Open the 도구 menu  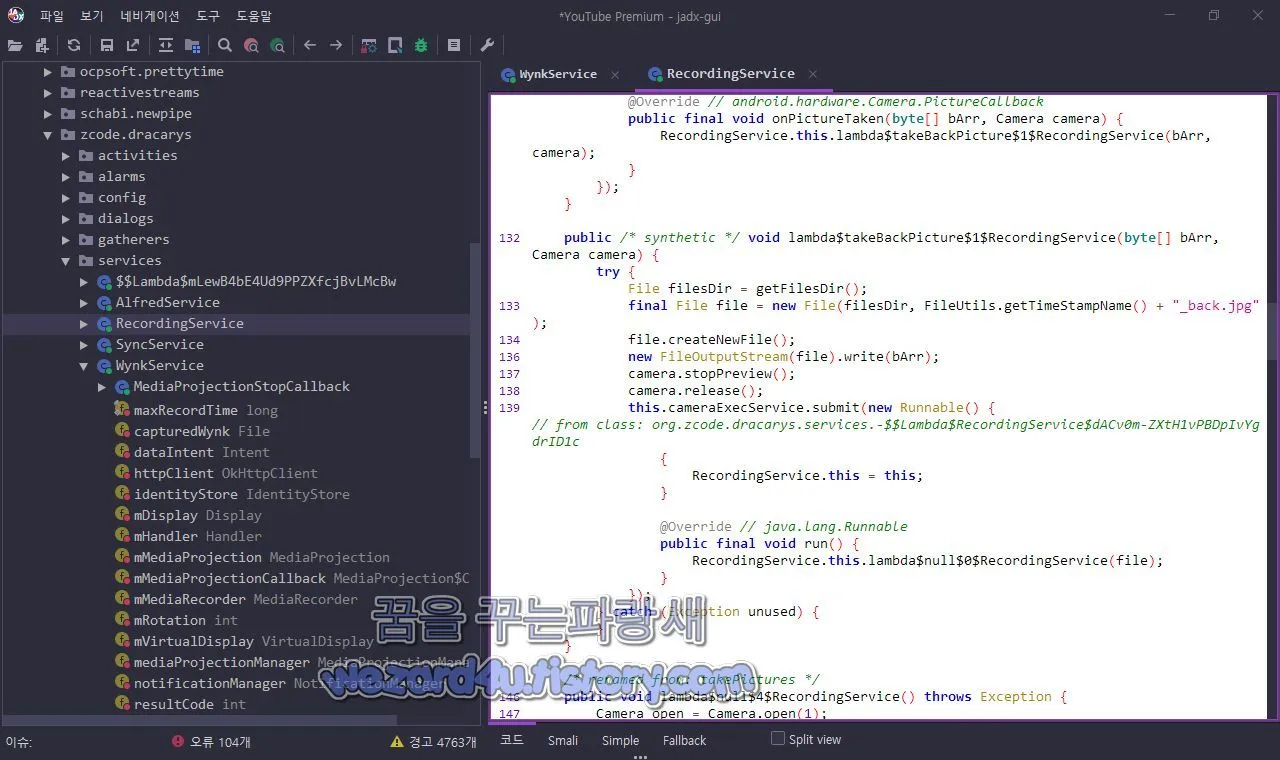click(208, 16)
